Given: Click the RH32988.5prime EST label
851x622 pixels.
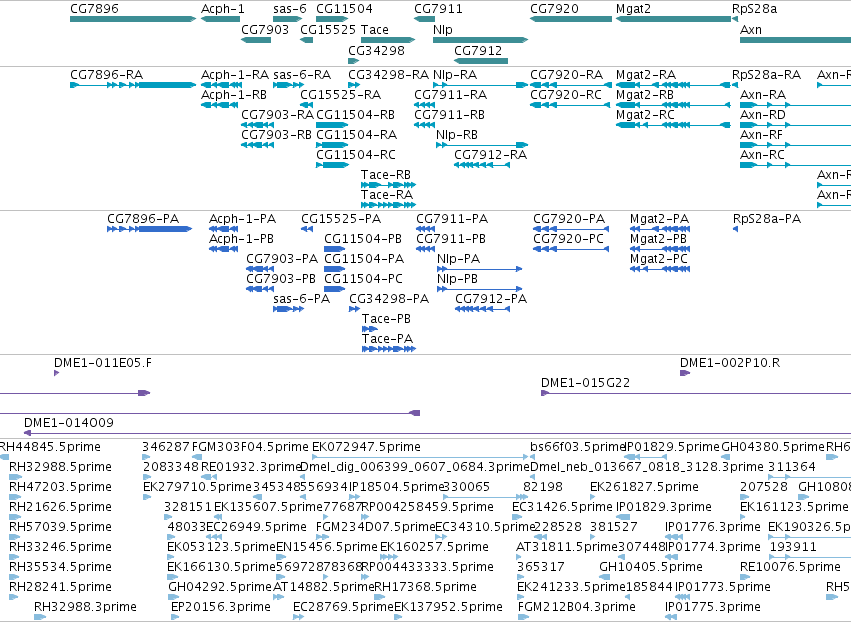Looking at the screenshot, I should 60,467.
